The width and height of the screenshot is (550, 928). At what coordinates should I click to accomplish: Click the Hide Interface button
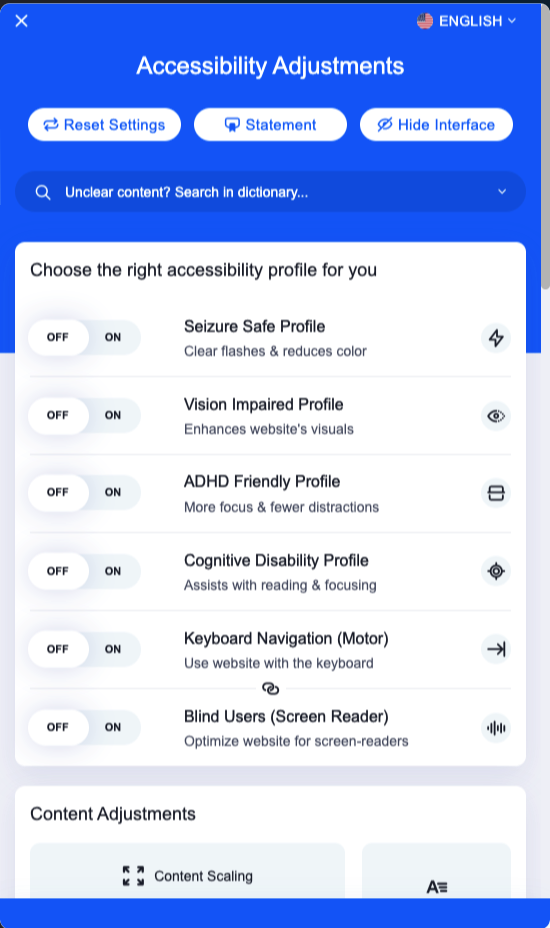point(436,125)
